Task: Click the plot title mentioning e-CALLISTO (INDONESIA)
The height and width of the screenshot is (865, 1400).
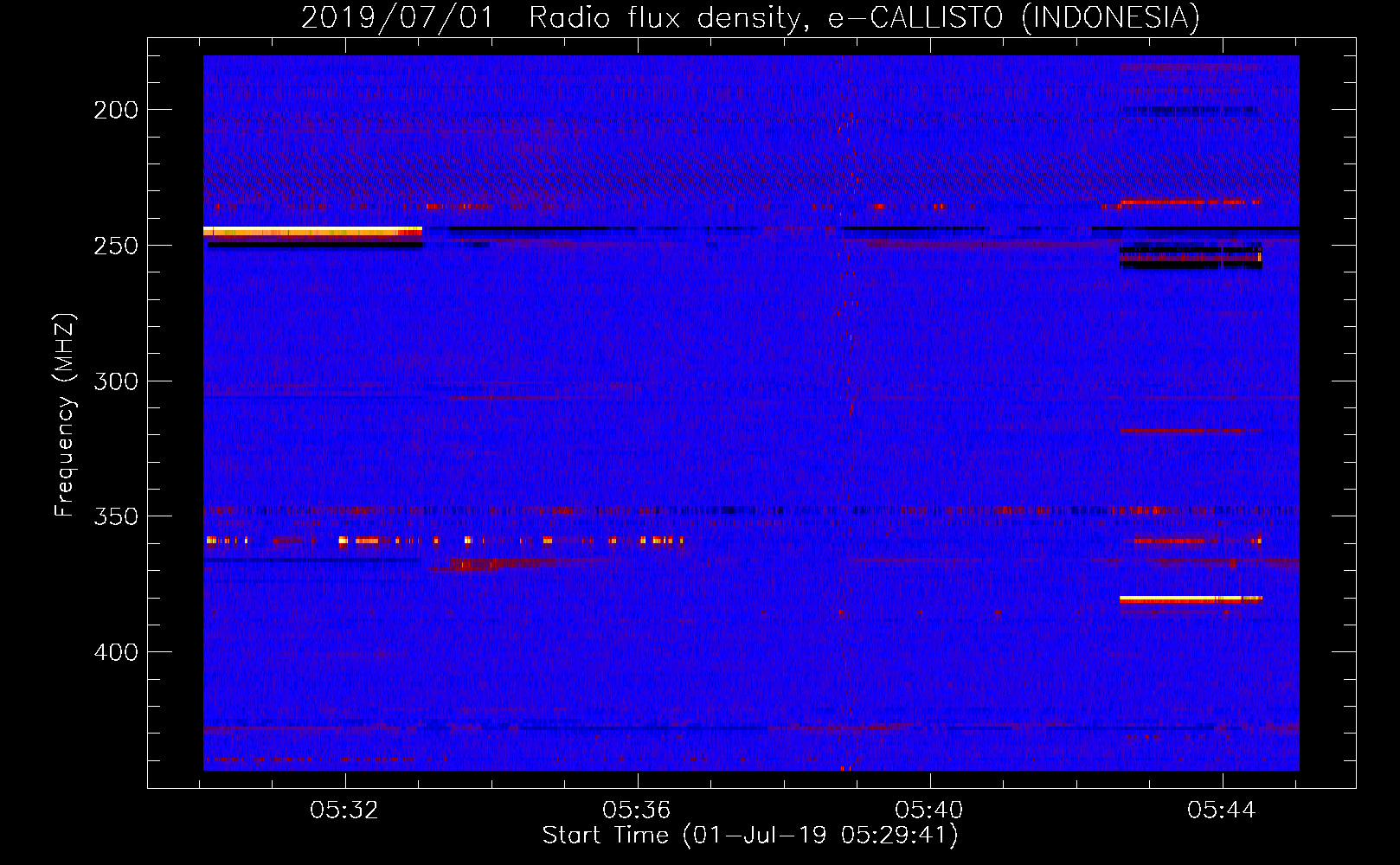Action: 750,17
